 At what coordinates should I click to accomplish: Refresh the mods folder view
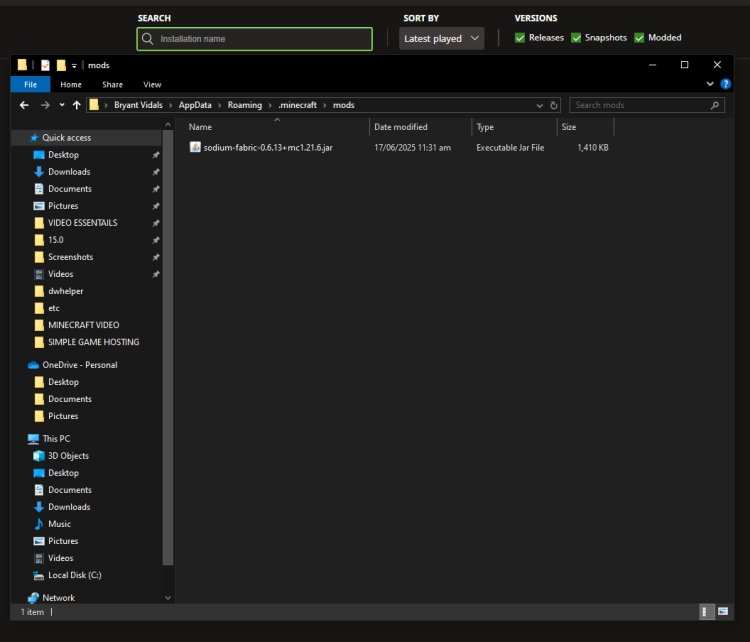pyautogui.click(x=554, y=105)
